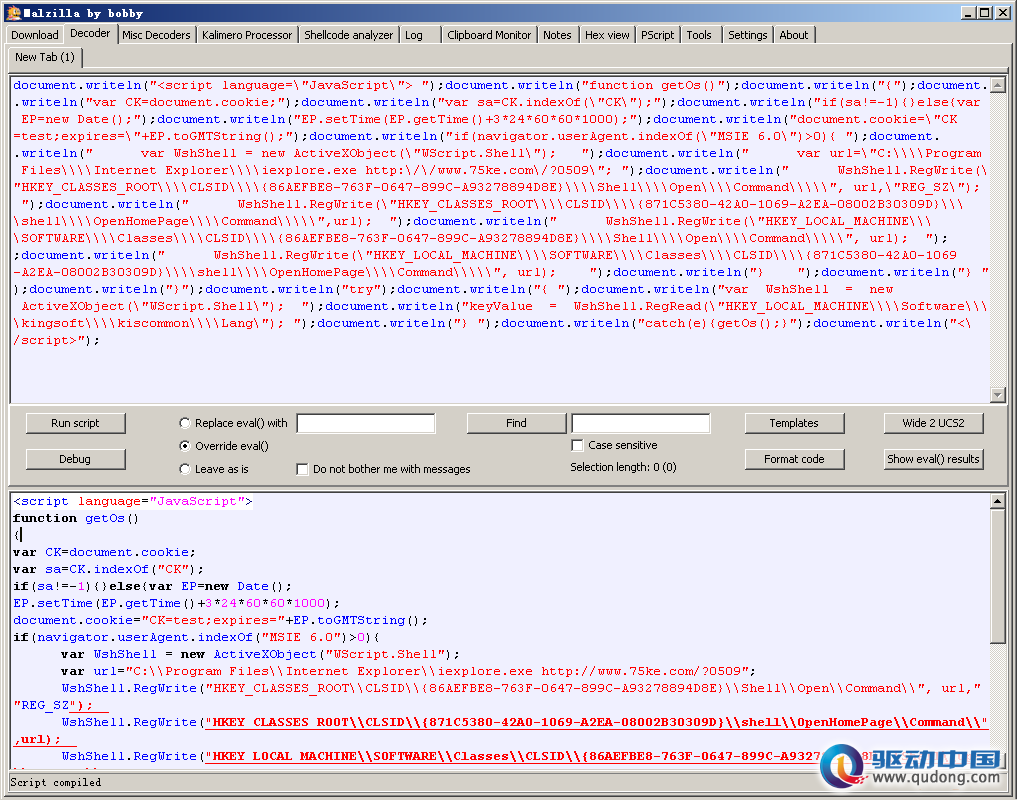Click the 'var sa=CK.indexOf("CK");' output line
The image size is (1017, 801).
108,569
